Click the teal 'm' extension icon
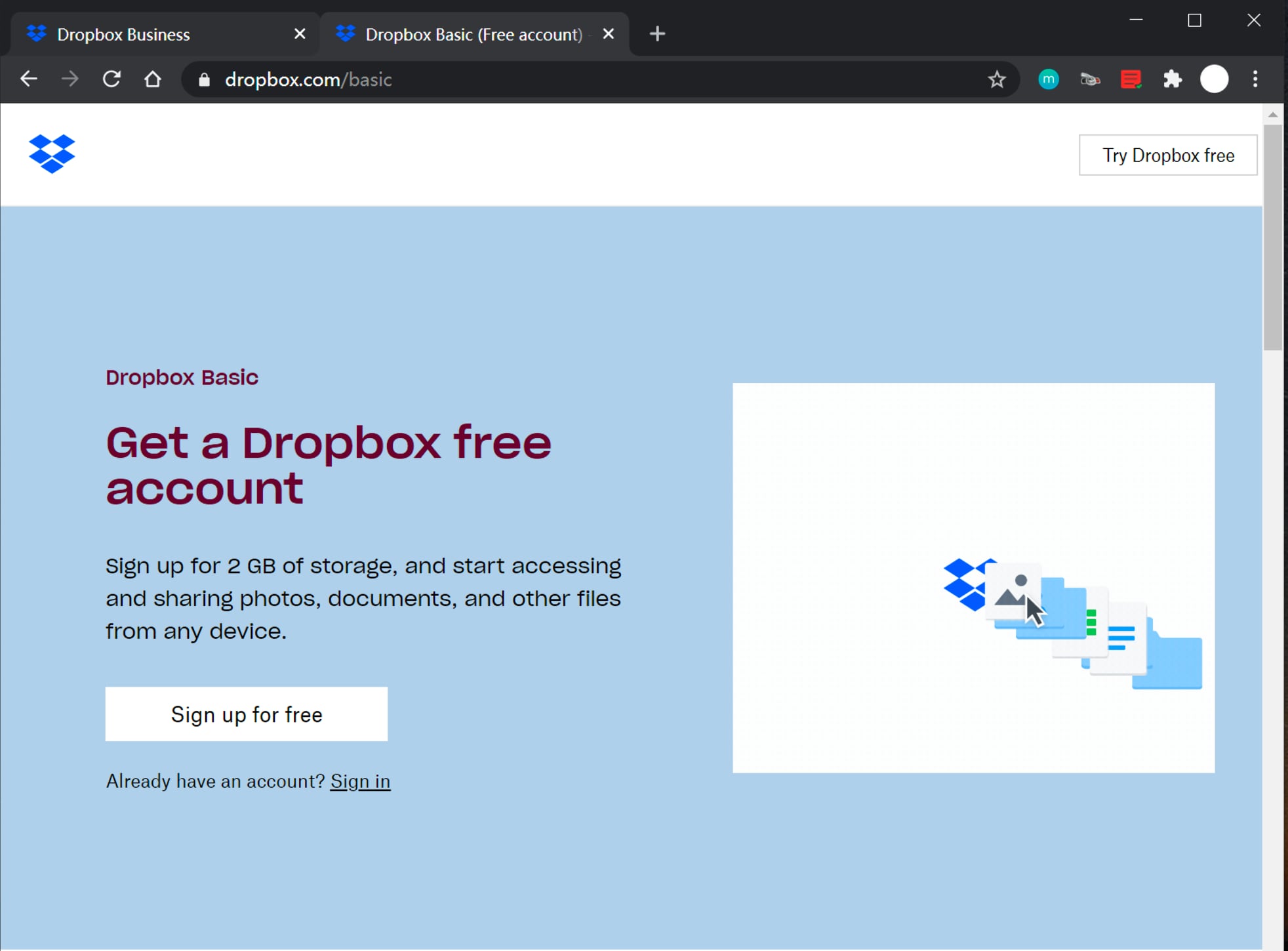Screen dimensions: 1288x951 point(1047,79)
